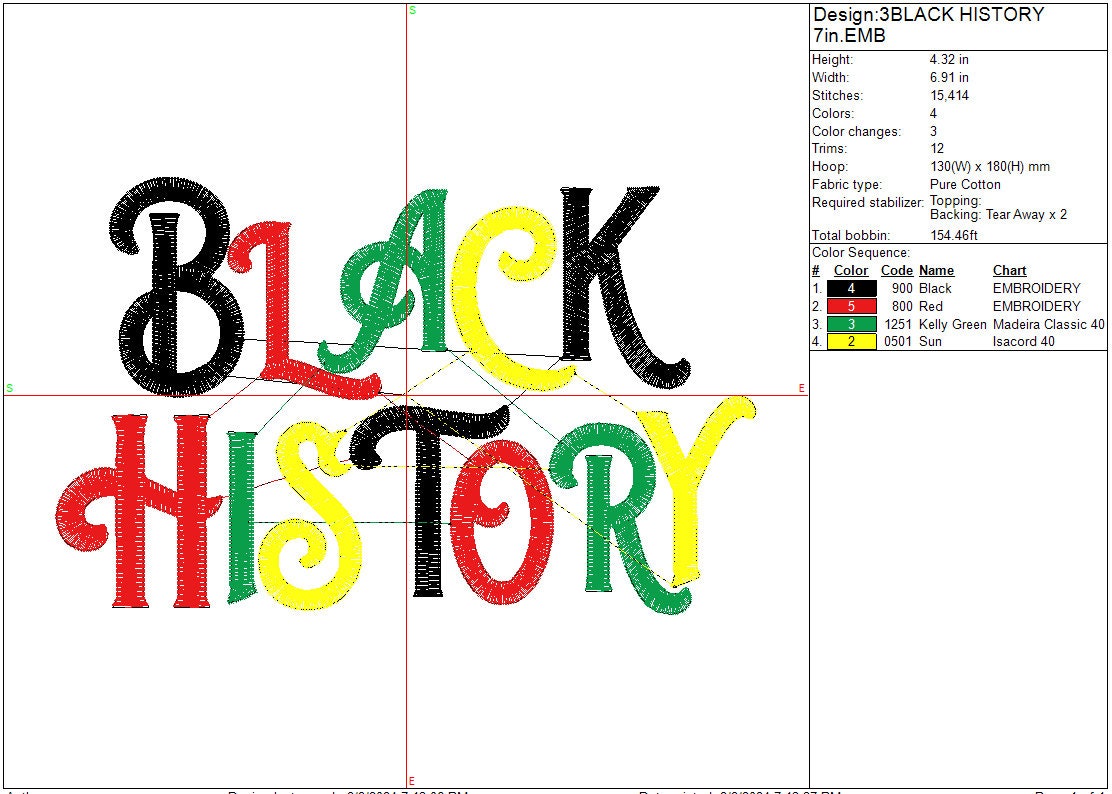The width and height of the screenshot is (1112, 794).
Task: Click the Isacord 40 chart entry
Action: tap(1023, 341)
